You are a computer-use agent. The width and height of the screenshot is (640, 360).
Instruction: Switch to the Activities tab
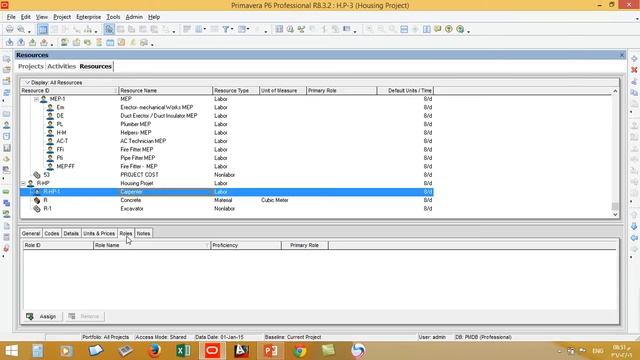pyautogui.click(x=62, y=66)
